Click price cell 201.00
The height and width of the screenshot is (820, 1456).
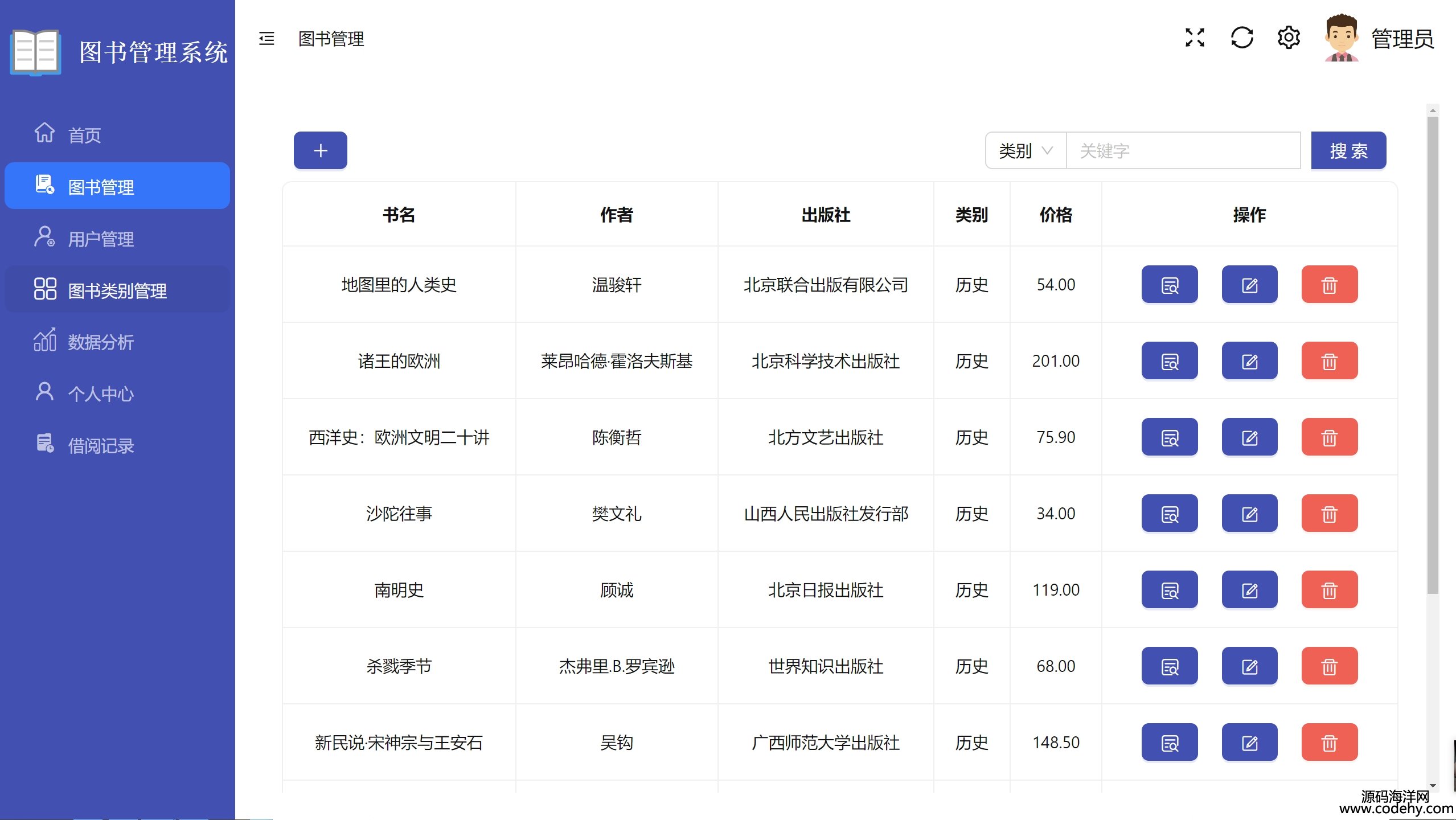1056,360
